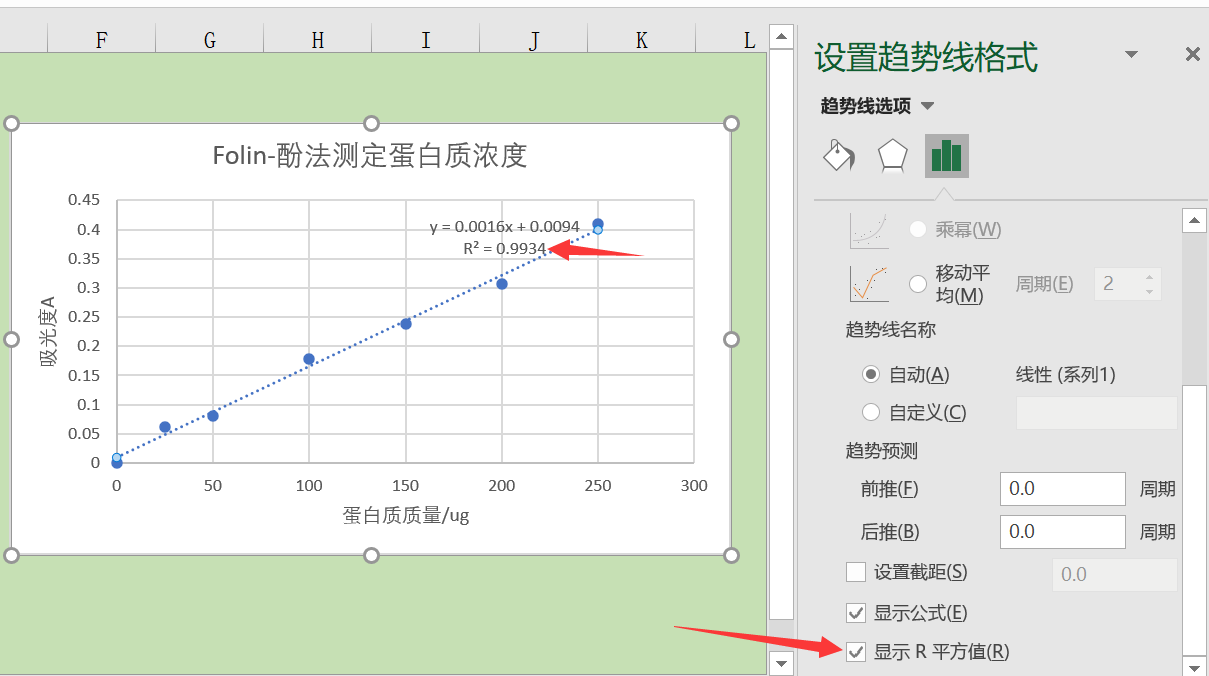Select the data point at x=200
Screen dimensions: 1209x676
point(502,284)
